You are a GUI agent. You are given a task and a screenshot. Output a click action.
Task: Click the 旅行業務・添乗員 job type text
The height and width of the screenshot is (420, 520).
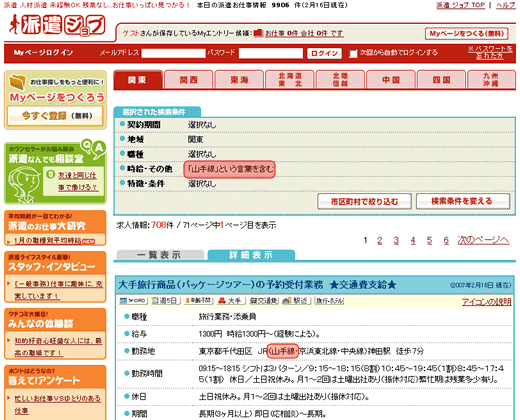click(x=227, y=316)
